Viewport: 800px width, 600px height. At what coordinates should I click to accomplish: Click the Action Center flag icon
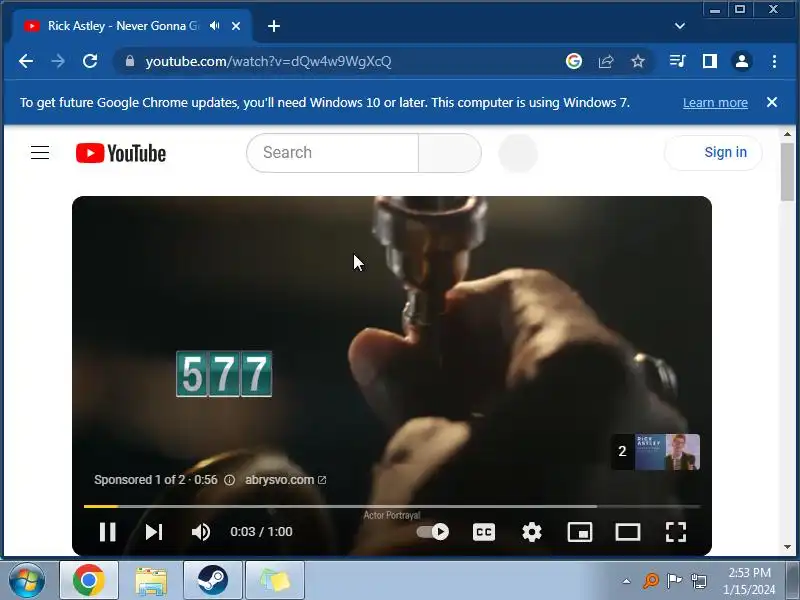coord(674,580)
